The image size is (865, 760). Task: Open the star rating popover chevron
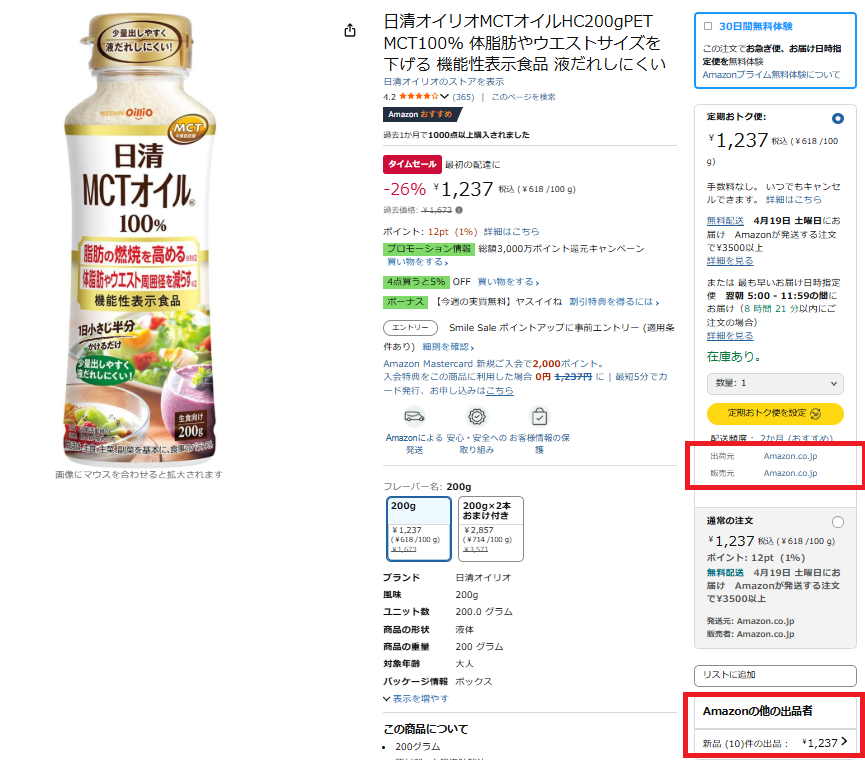tap(445, 97)
